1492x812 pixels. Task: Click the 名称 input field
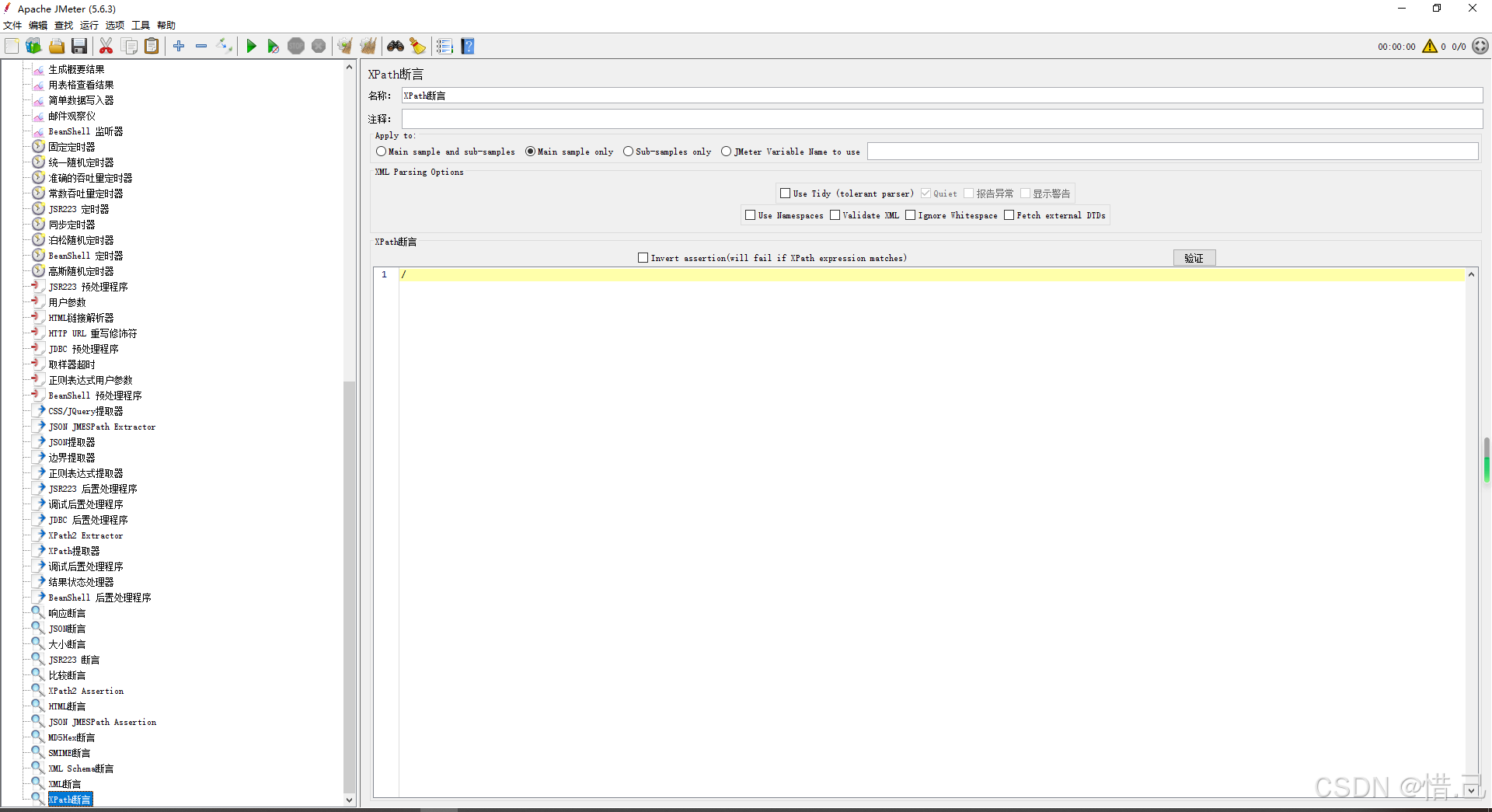point(942,96)
